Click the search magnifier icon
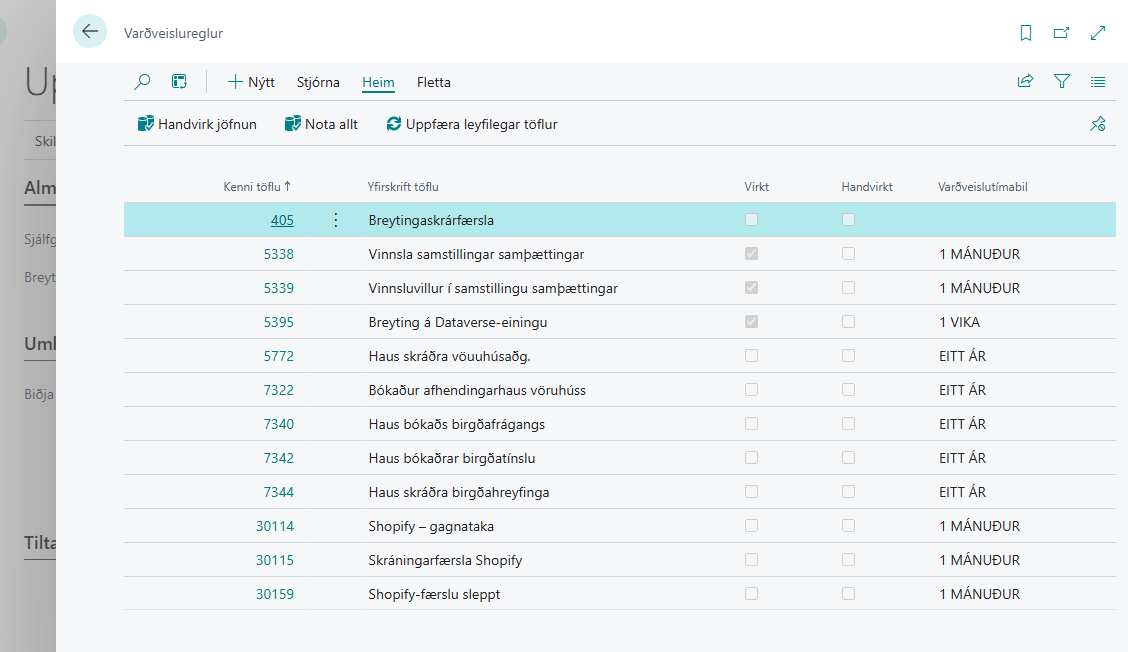Image resolution: width=1128 pixels, height=652 pixels. pos(142,82)
